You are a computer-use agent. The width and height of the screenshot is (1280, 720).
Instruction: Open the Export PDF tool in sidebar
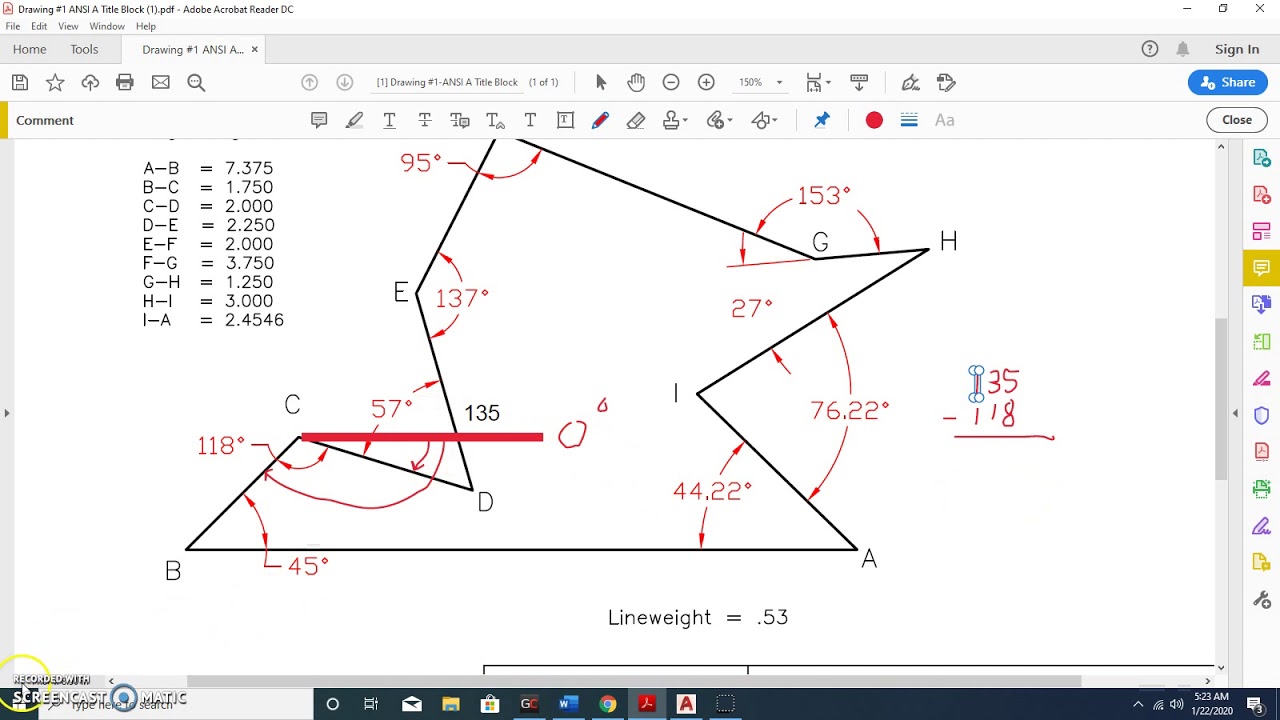[1261, 158]
